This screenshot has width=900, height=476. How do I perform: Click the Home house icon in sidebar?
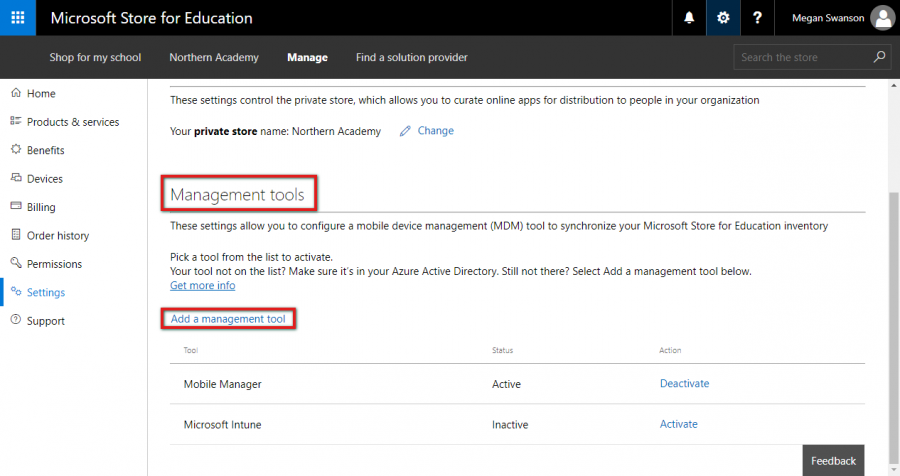click(16, 92)
